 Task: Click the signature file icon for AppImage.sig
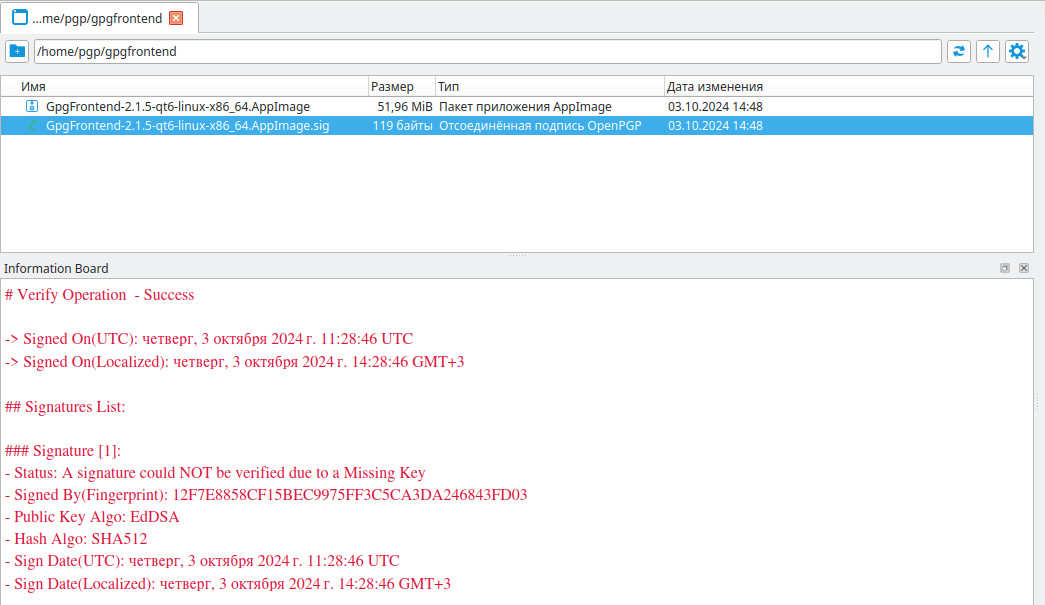point(31,126)
